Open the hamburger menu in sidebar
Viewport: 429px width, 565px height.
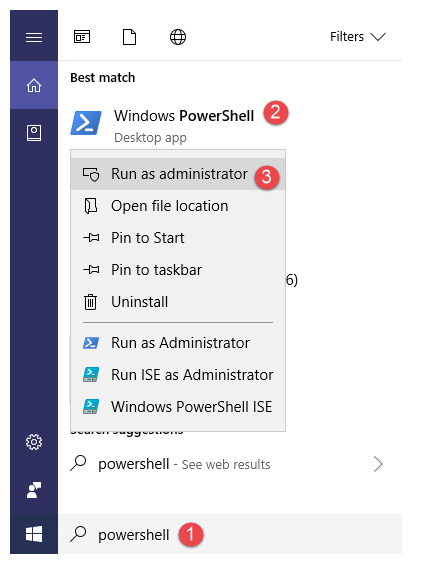[34, 37]
